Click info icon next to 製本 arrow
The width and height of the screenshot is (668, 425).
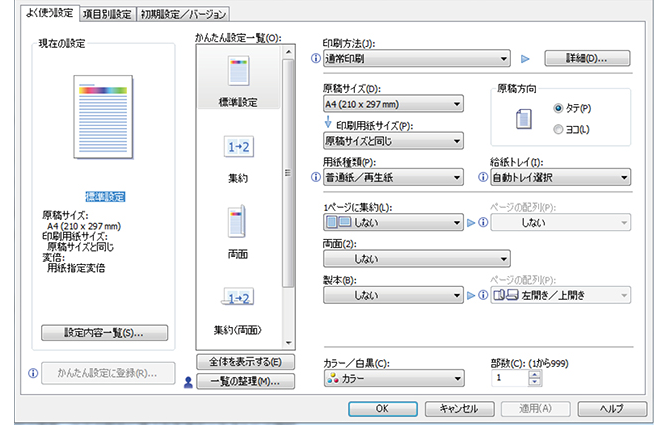(x=483, y=295)
